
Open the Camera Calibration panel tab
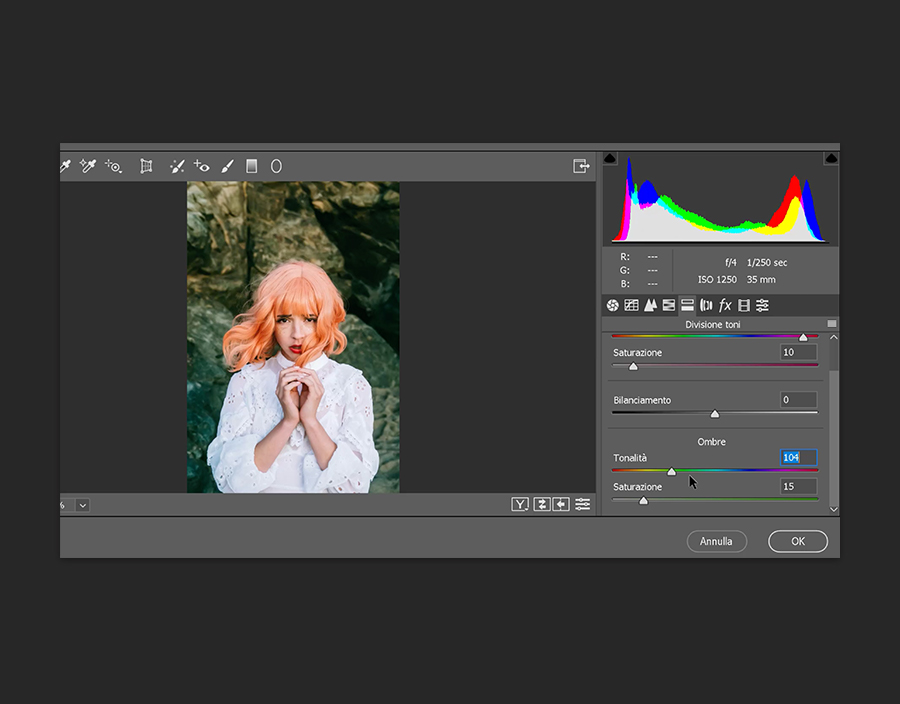(744, 305)
